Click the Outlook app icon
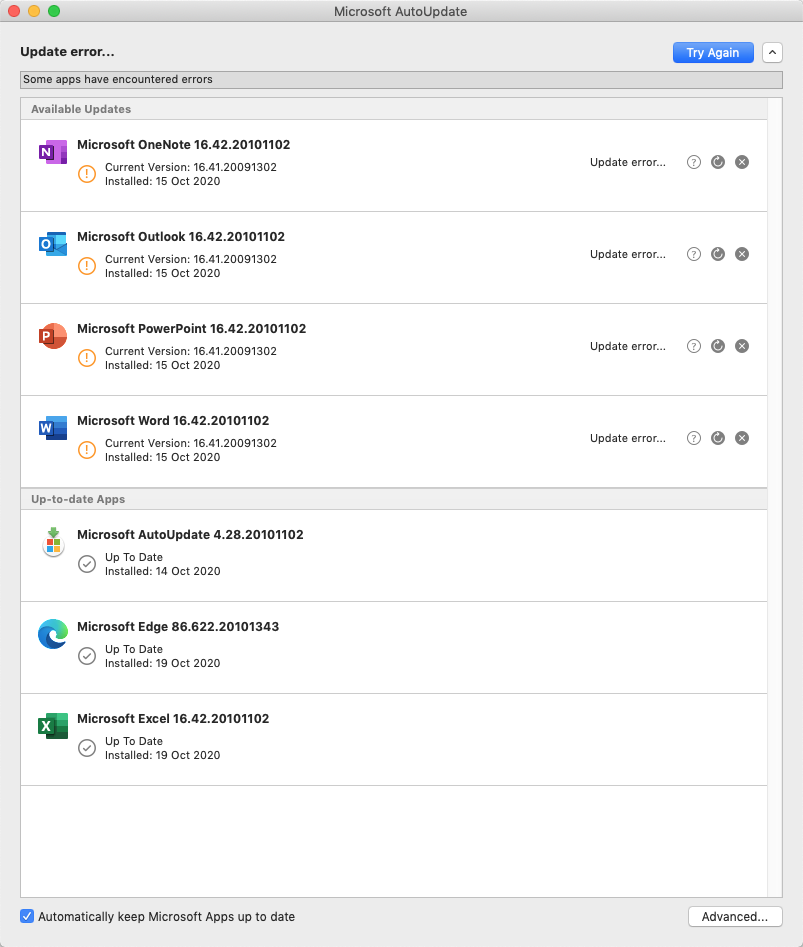This screenshot has width=803, height=947. [53, 243]
